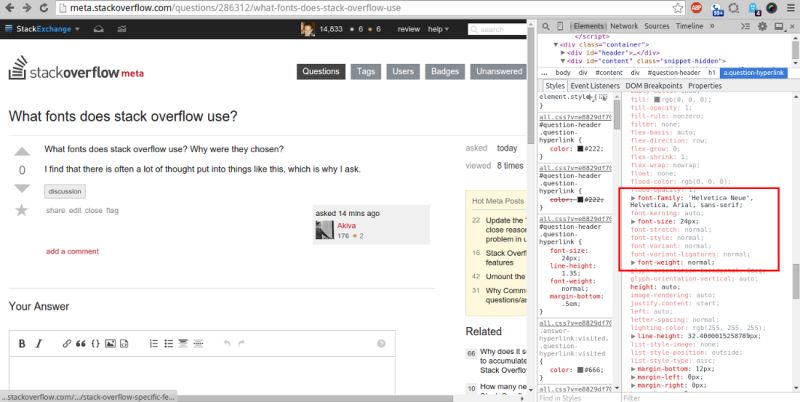Screen dimensions: 800x402
Task: Select body in the DevTools breadcrumb
Action: [563, 73]
